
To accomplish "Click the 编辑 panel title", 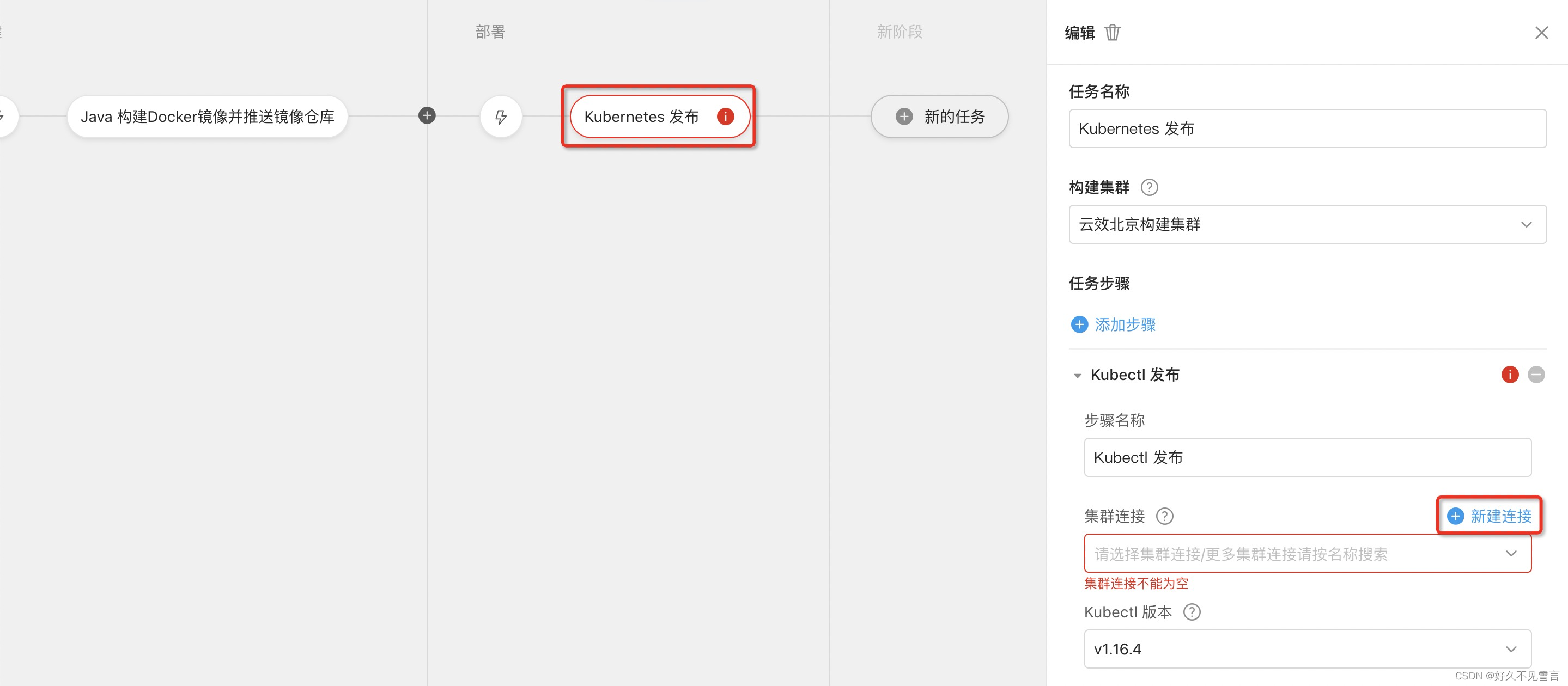I will [1080, 33].
